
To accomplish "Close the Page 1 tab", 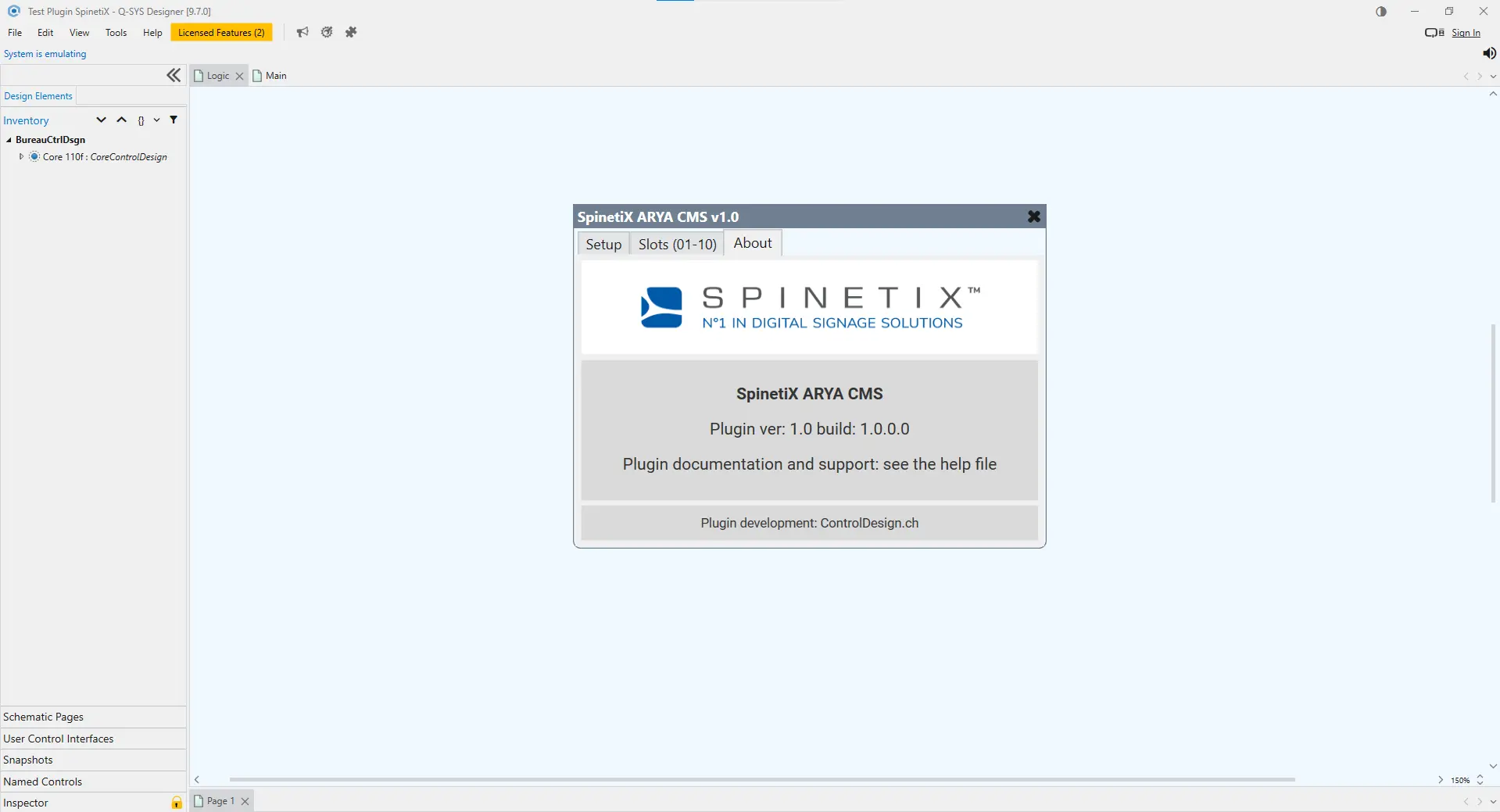I will pos(245,801).
